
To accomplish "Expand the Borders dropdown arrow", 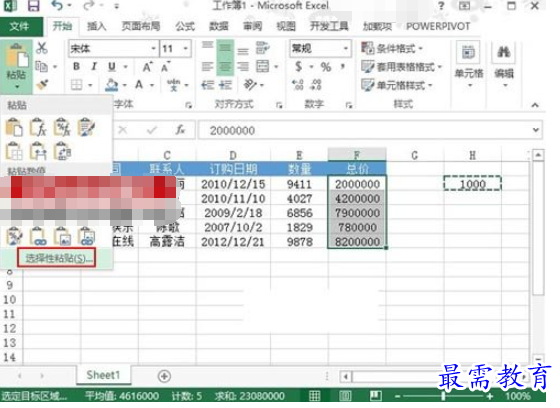I will [x=90, y=85].
